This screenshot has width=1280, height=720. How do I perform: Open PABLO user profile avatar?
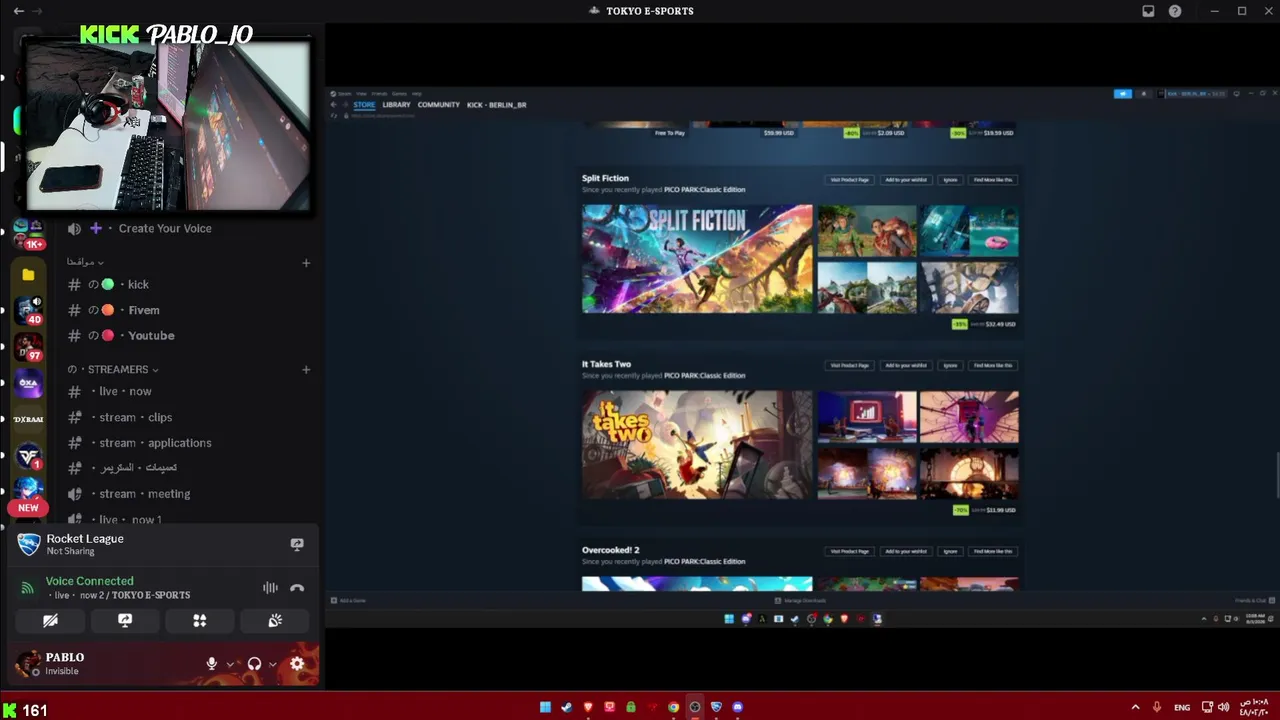coord(28,663)
